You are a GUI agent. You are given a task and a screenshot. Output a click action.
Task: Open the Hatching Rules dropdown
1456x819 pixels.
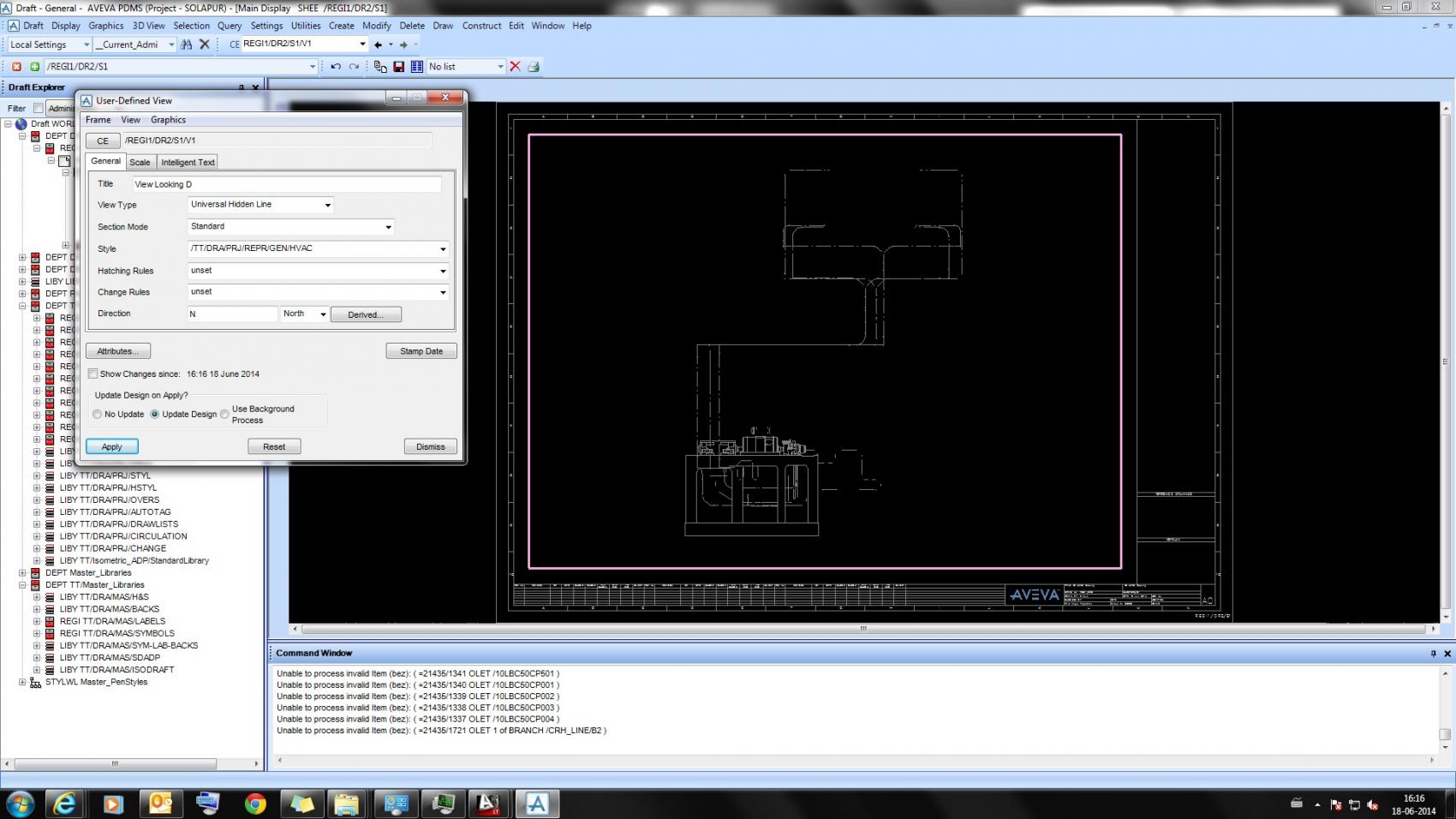[x=443, y=271]
